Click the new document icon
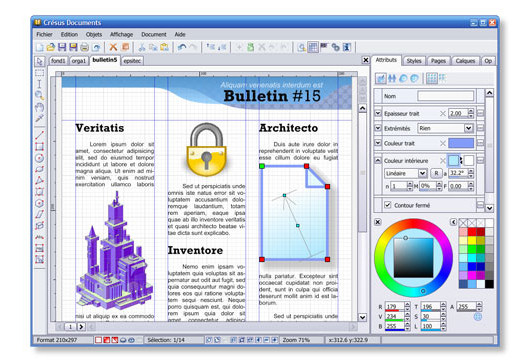 (40, 47)
